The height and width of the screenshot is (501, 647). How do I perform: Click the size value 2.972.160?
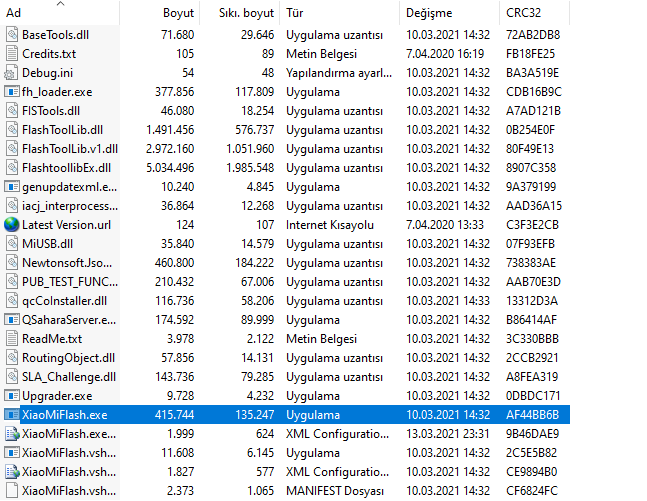click(170, 149)
